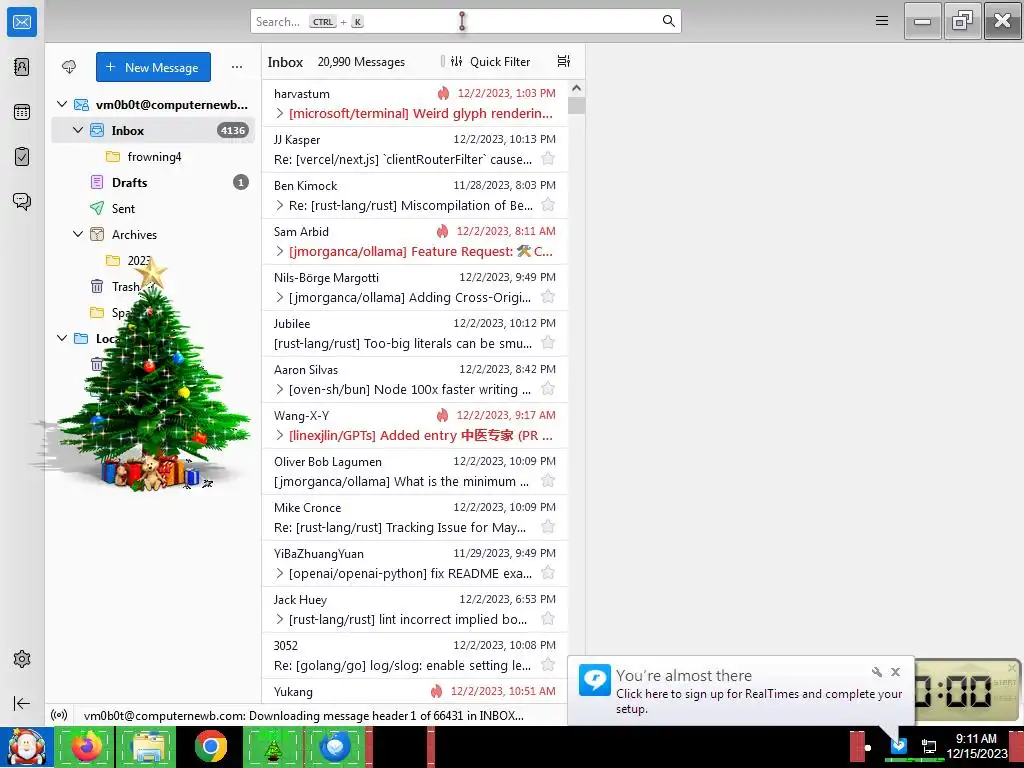This screenshot has width=1024, height=768.
Task: Click the online status radio icon
Action: (x=59, y=715)
